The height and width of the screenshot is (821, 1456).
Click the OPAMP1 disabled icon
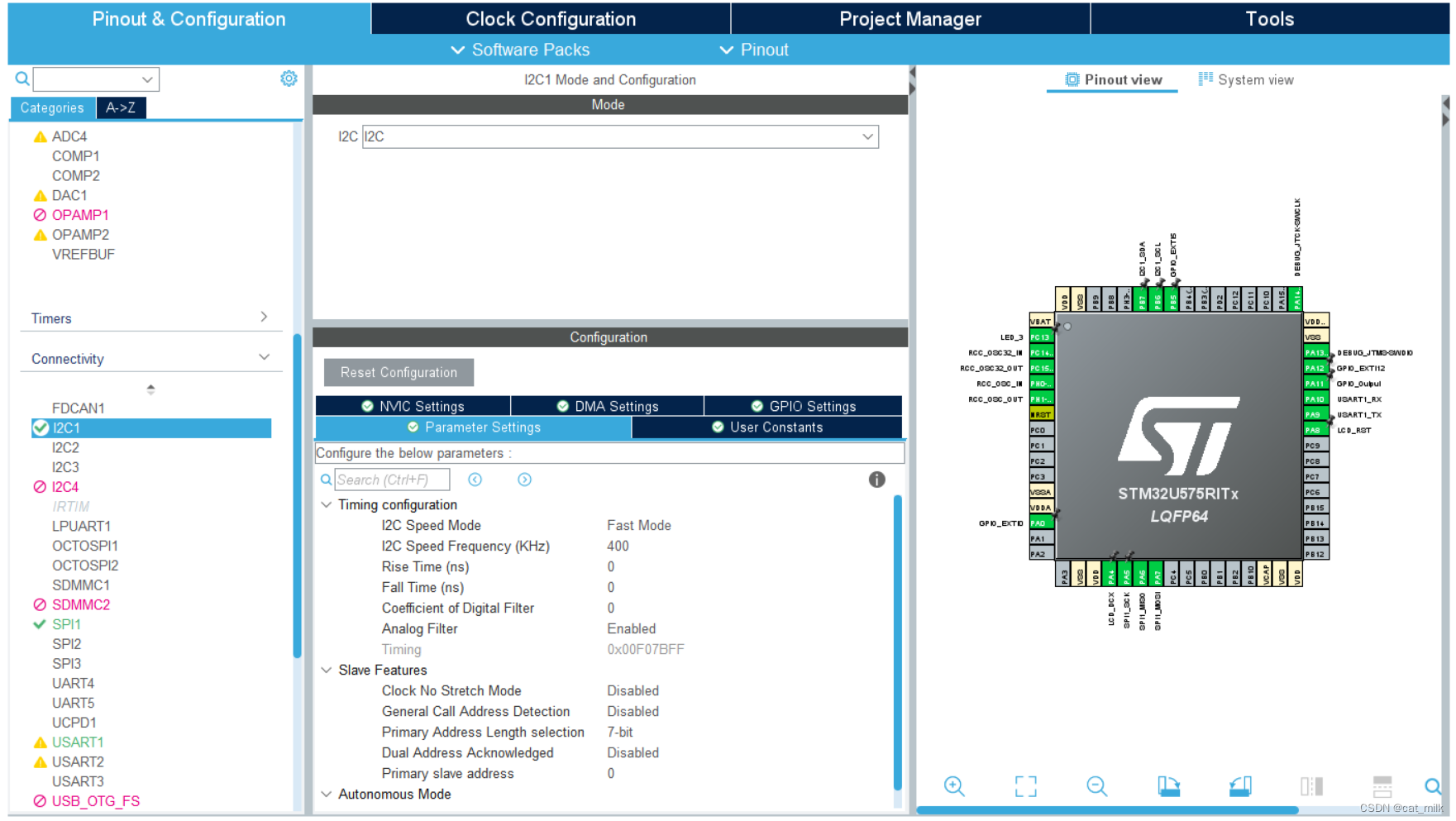(40, 215)
